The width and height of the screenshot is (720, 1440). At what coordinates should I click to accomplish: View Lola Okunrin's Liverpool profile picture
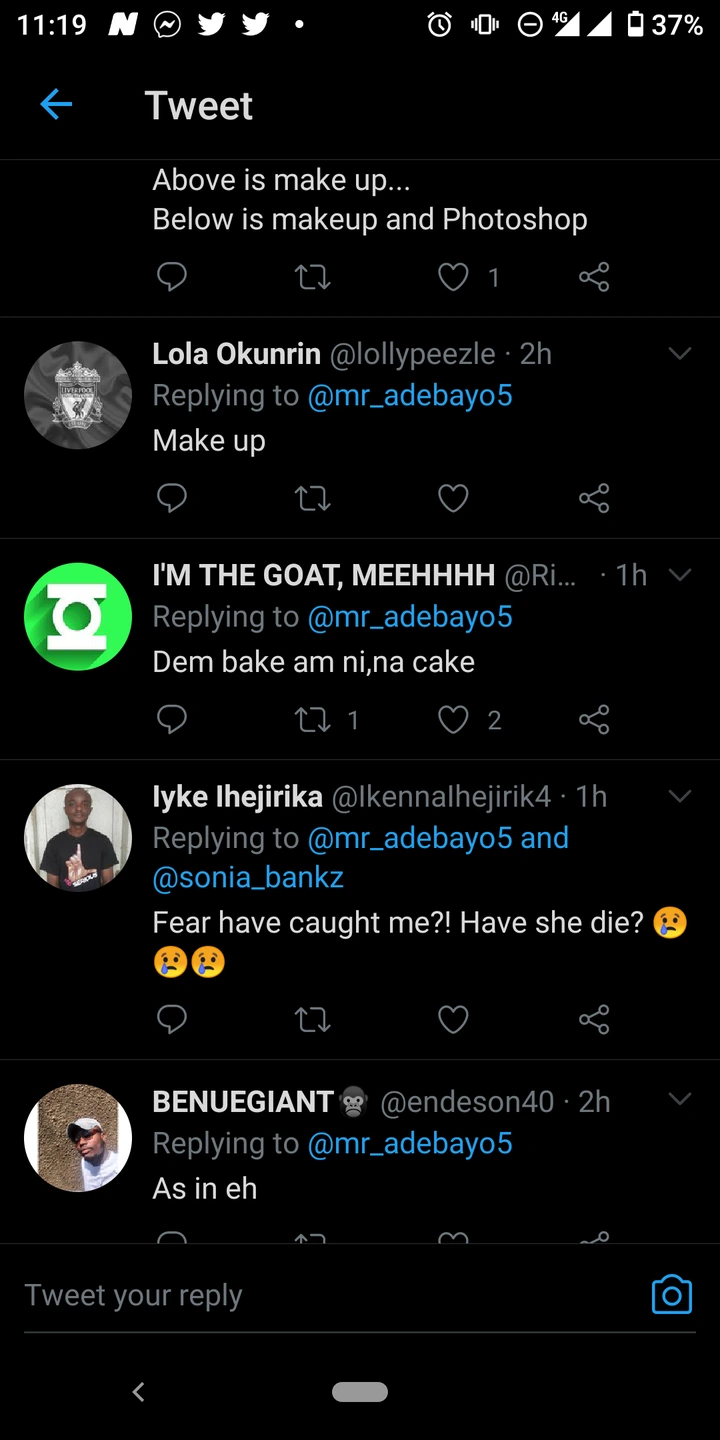click(78, 395)
